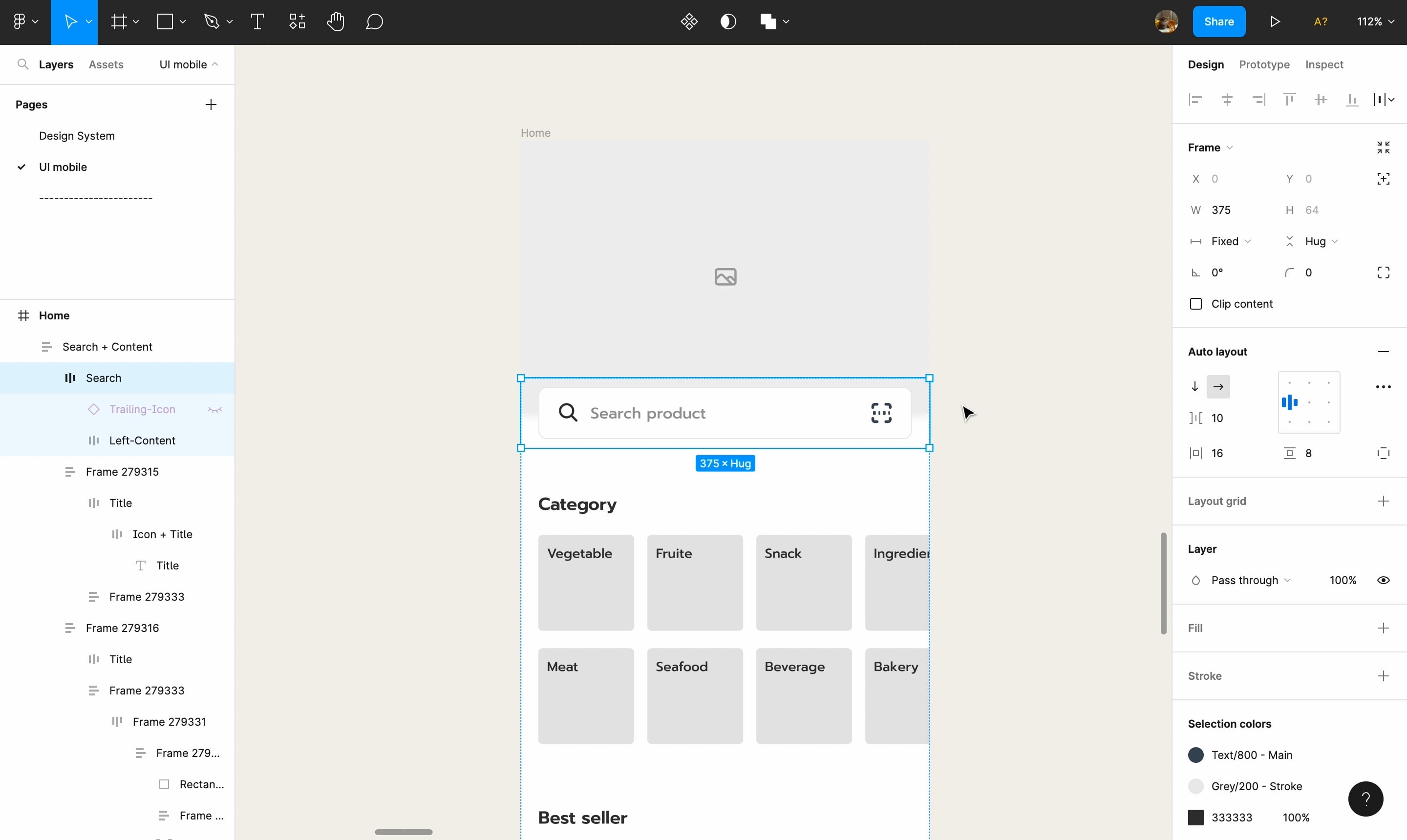Open the Pass through blend mode dropdown
1407x840 pixels.
click(1251, 580)
